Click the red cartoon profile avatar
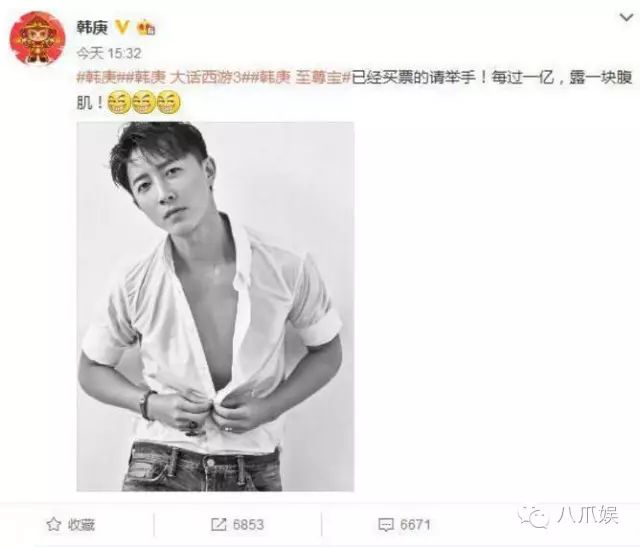 38,38
